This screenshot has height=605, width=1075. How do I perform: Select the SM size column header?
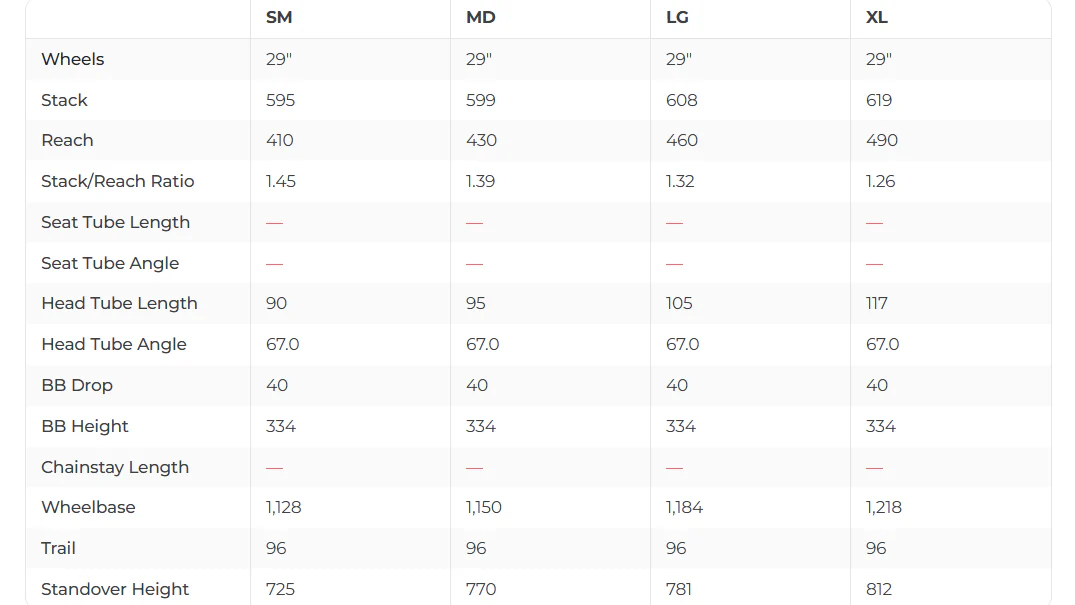[279, 17]
